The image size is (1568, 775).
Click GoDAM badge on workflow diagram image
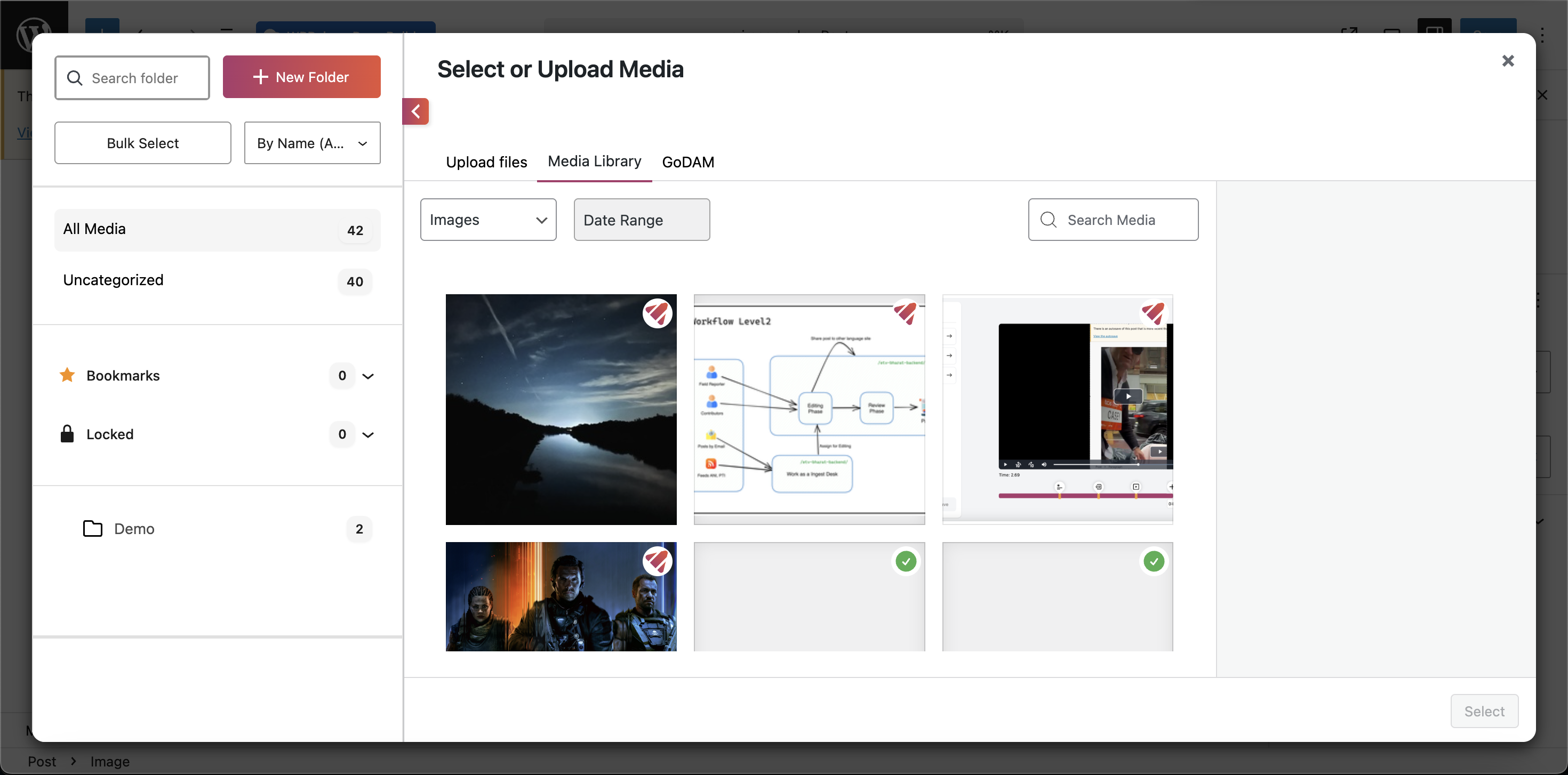(905, 314)
